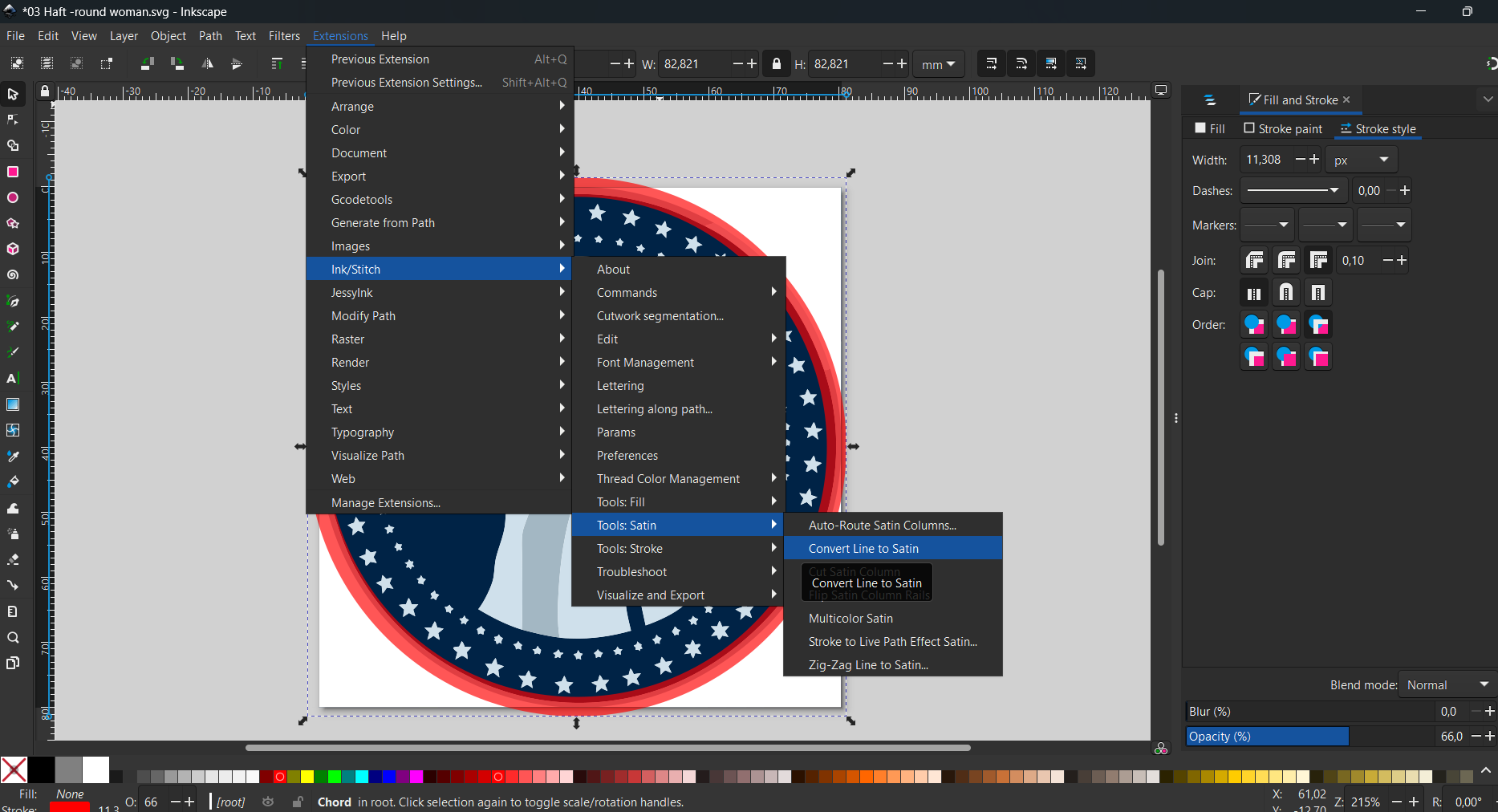Click Manage Extensions entry
The image size is (1498, 812).
439,502
